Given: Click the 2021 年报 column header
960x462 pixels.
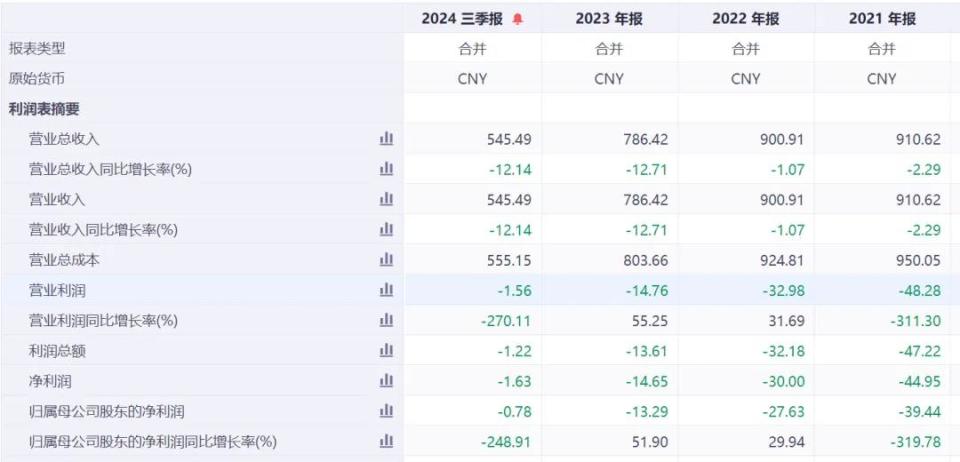Looking at the screenshot, I should [882, 19].
